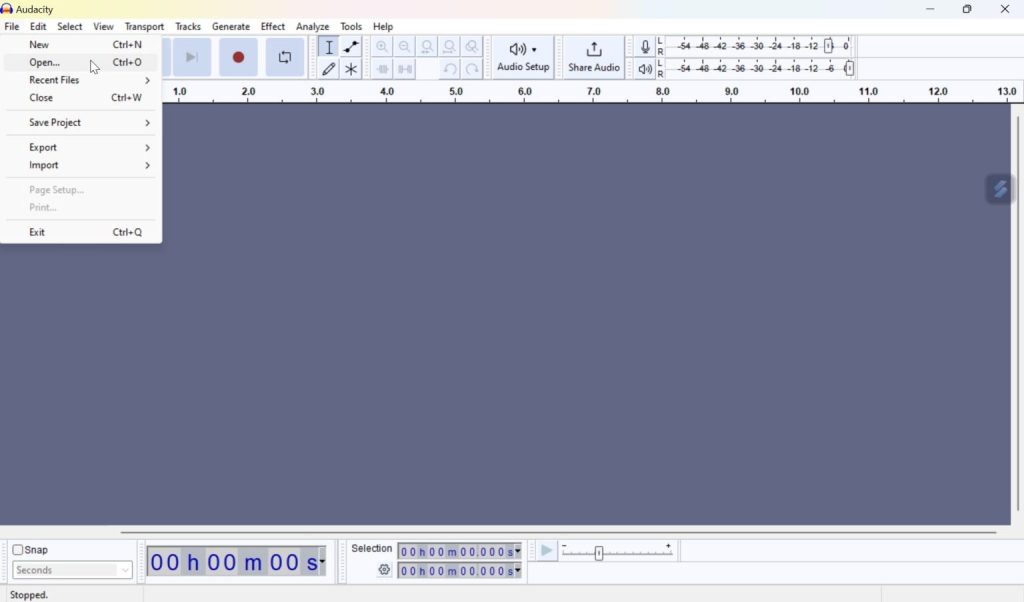The image size is (1024, 602).
Task: Select the Envelope tool
Action: tap(350, 47)
